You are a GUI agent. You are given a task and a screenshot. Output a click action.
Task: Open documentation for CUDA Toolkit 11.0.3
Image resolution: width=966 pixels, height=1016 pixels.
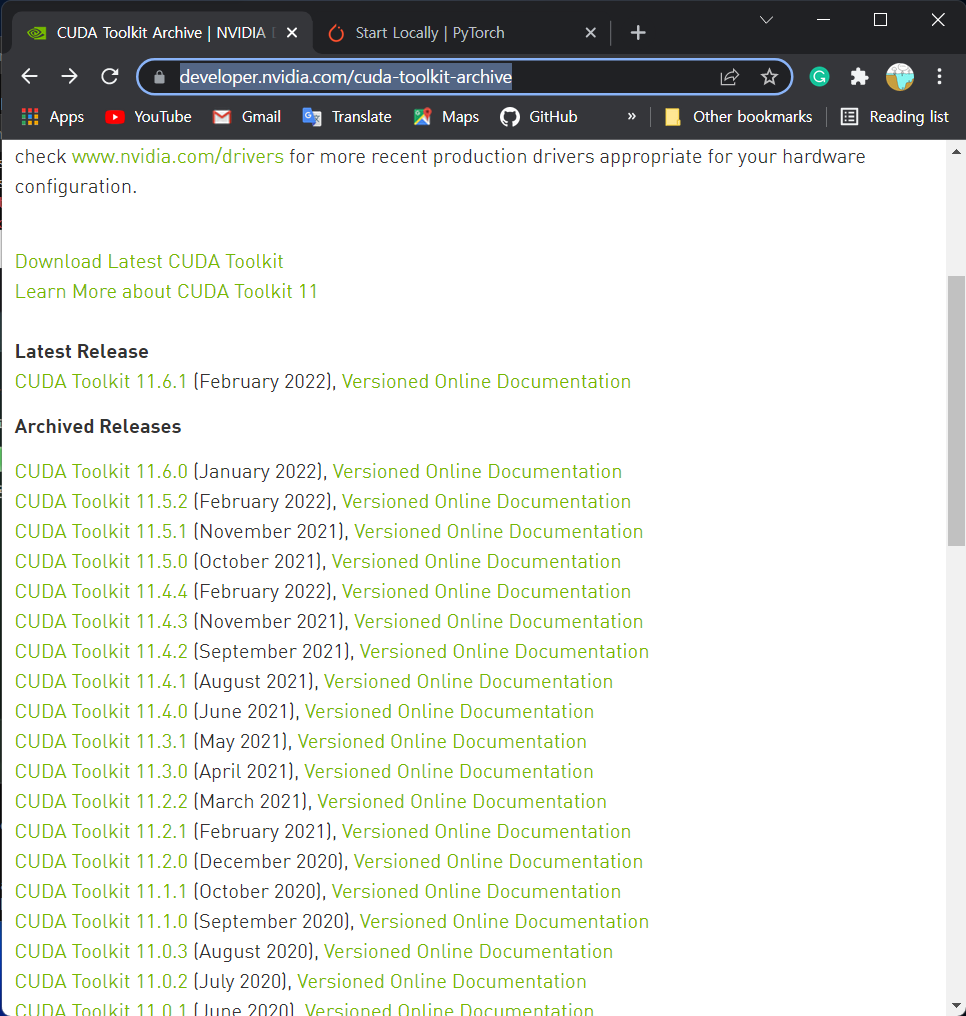click(468, 952)
